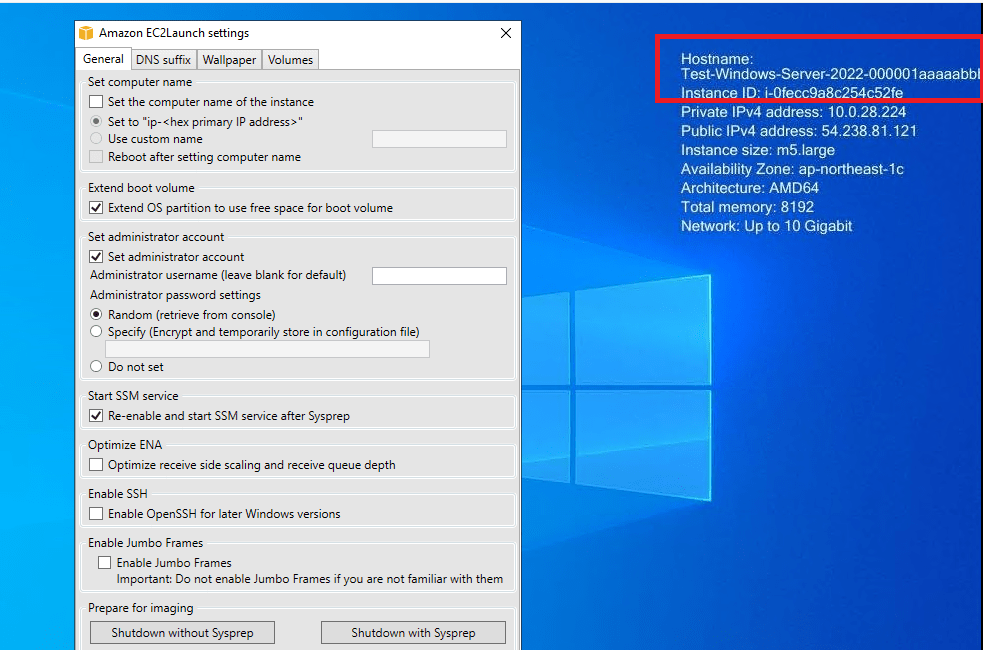983x650 pixels.
Task: Open the Wallpaper tab
Action: pyautogui.click(x=229, y=60)
